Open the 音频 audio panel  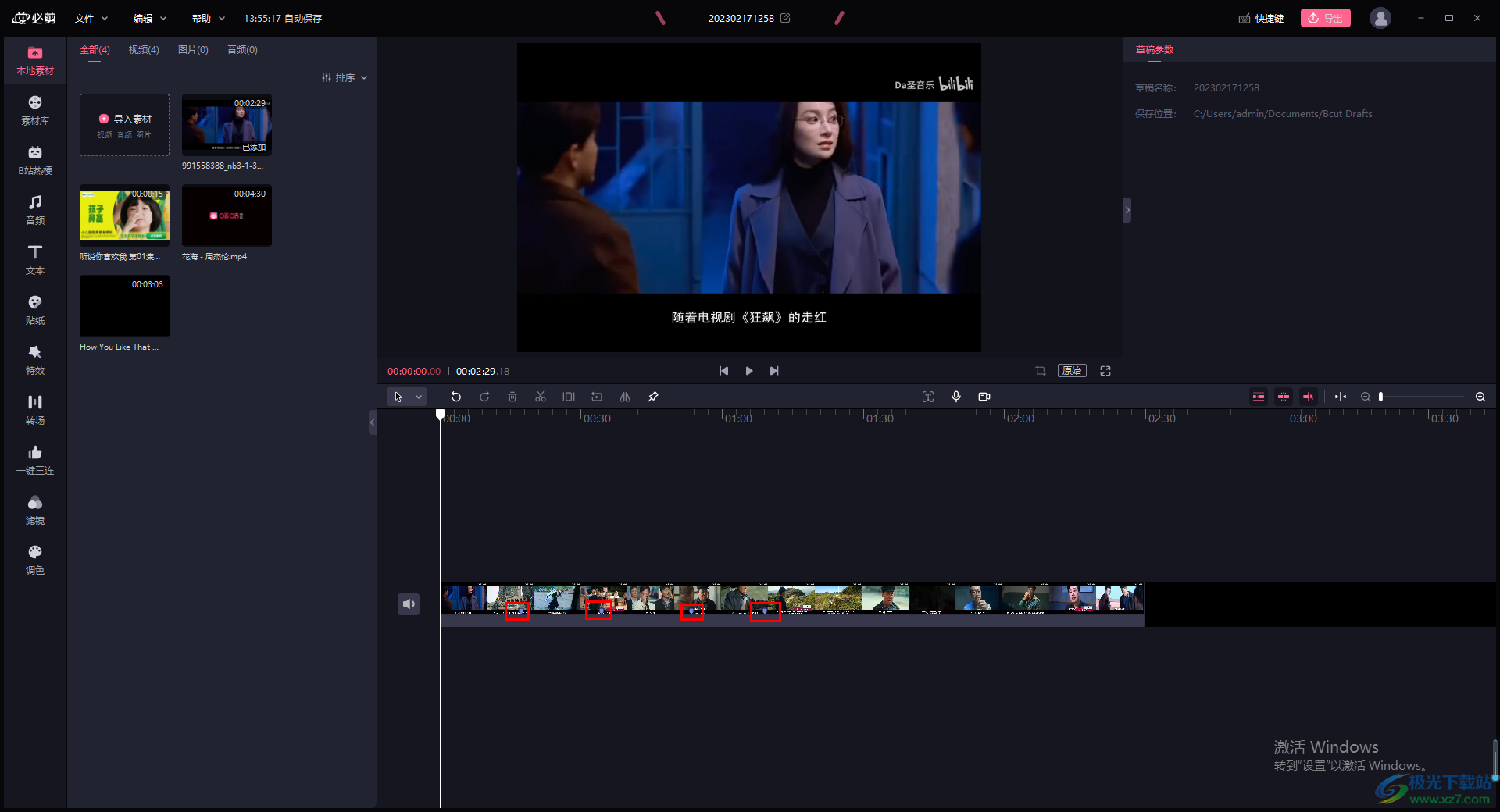35,211
